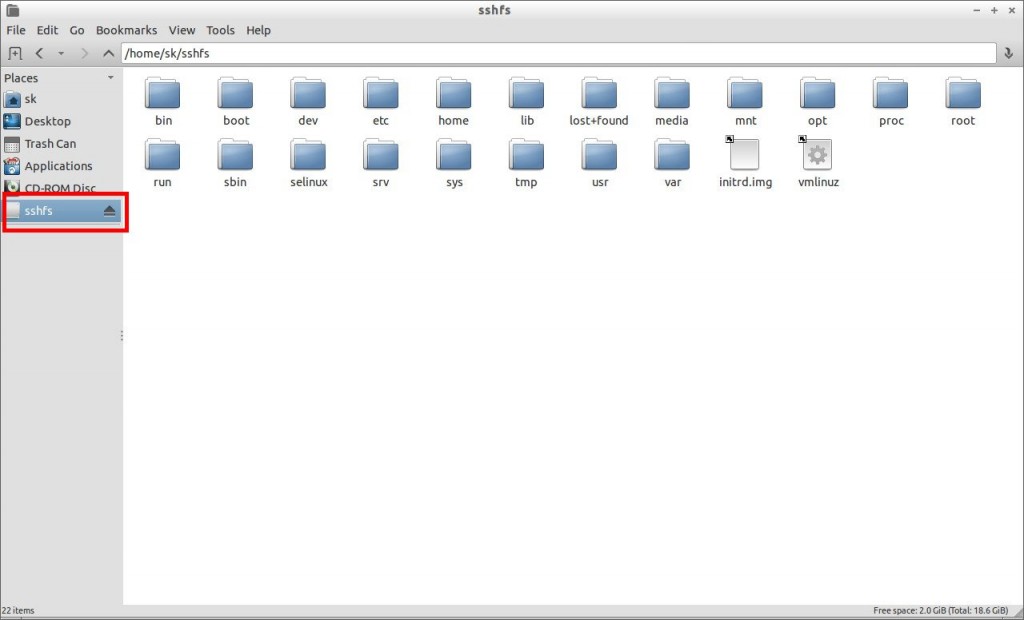Select the initrd.img file icon
The image size is (1024, 620).
pyautogui.click(x=744, y=155)
